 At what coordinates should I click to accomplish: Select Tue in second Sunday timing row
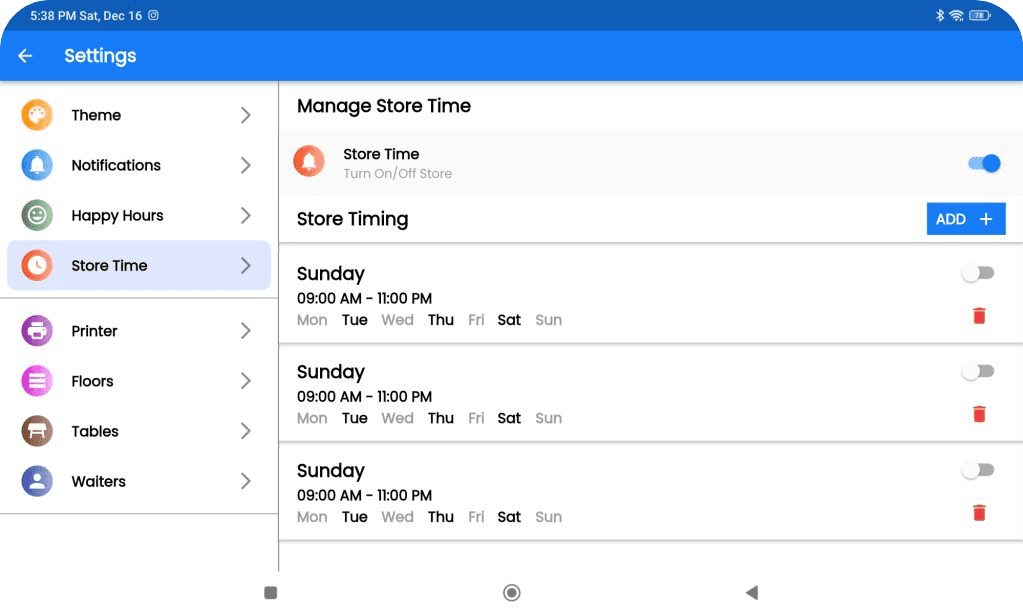(x=355, y=418)
